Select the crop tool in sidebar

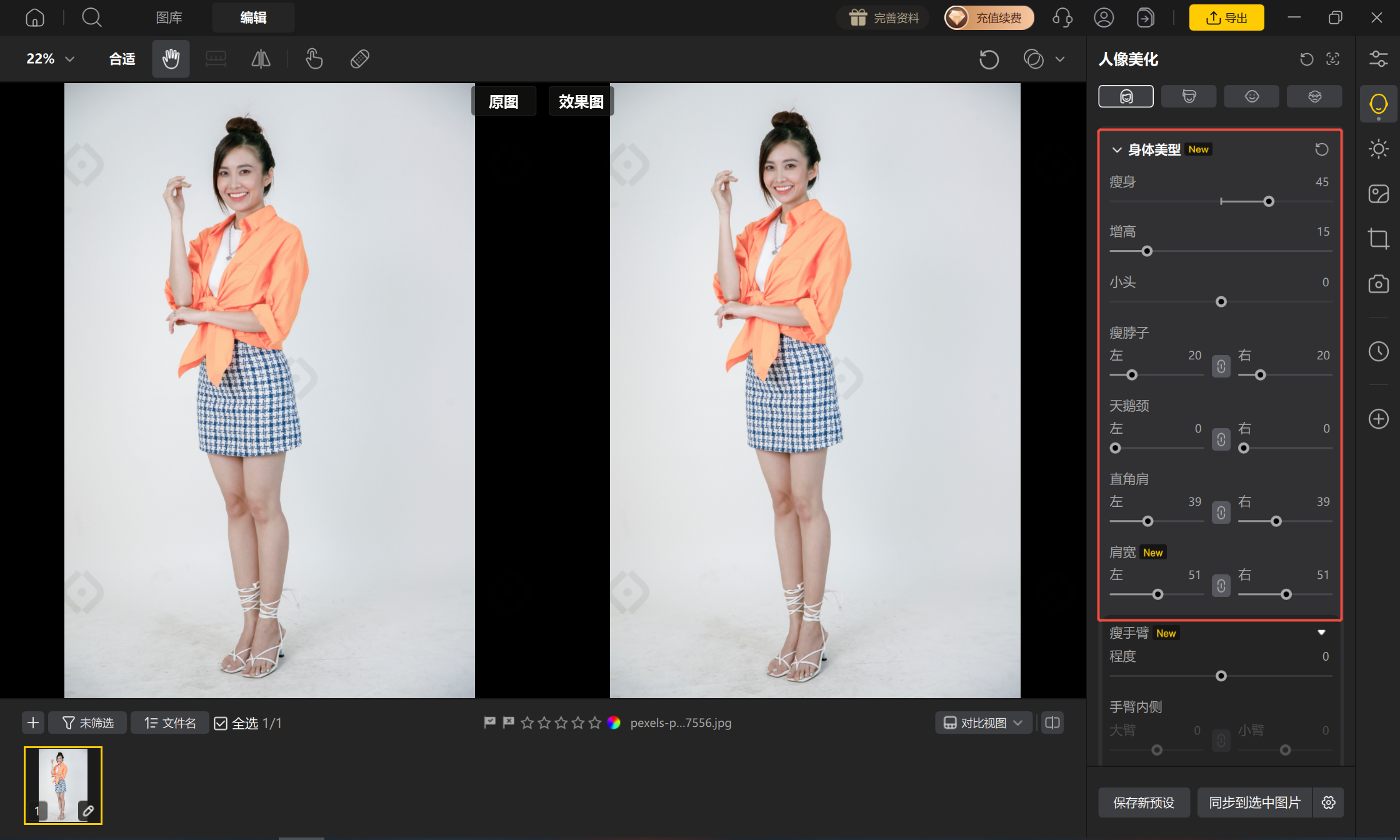click(1378, 239)
